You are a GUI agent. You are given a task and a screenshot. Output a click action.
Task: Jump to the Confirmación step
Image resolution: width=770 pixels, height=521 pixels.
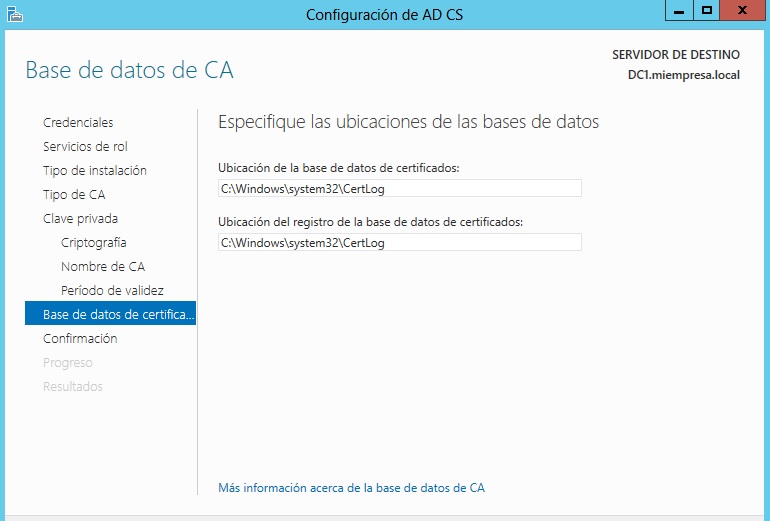pos(80,339)
